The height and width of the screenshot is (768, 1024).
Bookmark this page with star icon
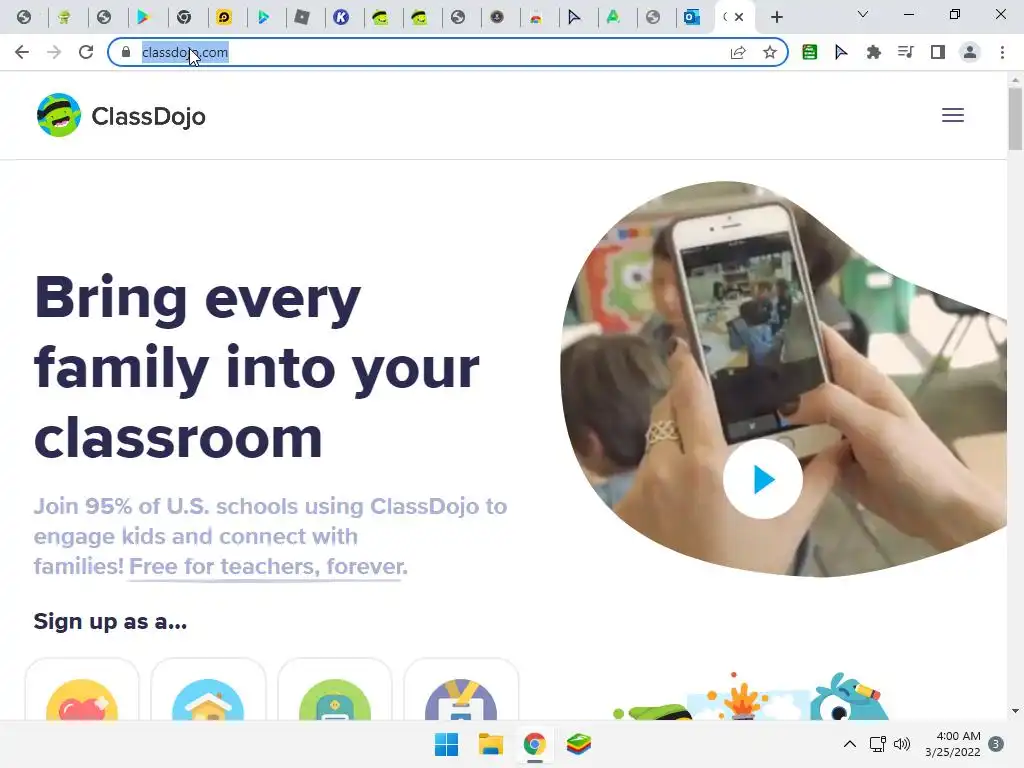tap(770, 52)
